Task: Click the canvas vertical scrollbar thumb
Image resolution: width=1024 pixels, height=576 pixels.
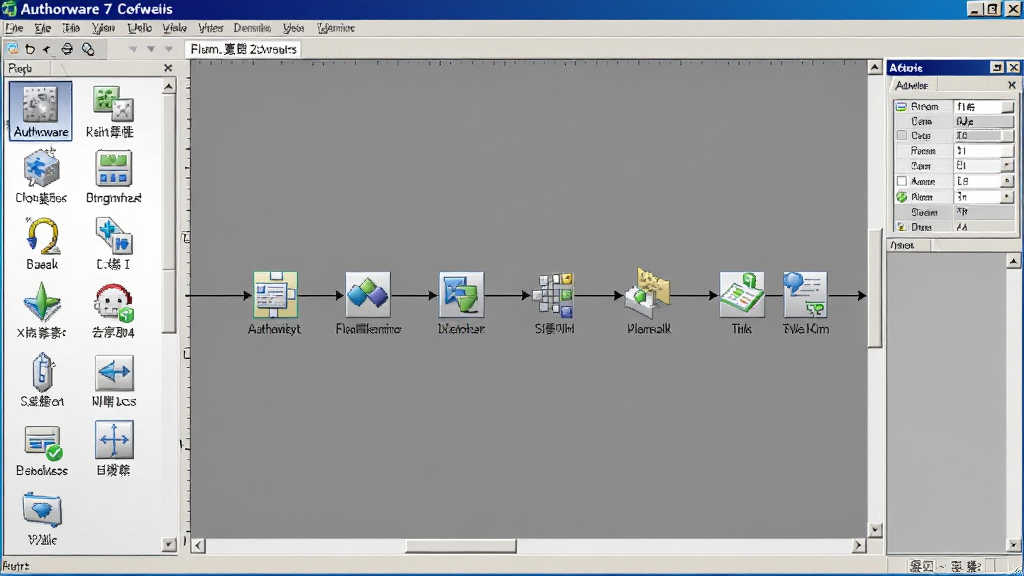Action: tap(875, 287)
